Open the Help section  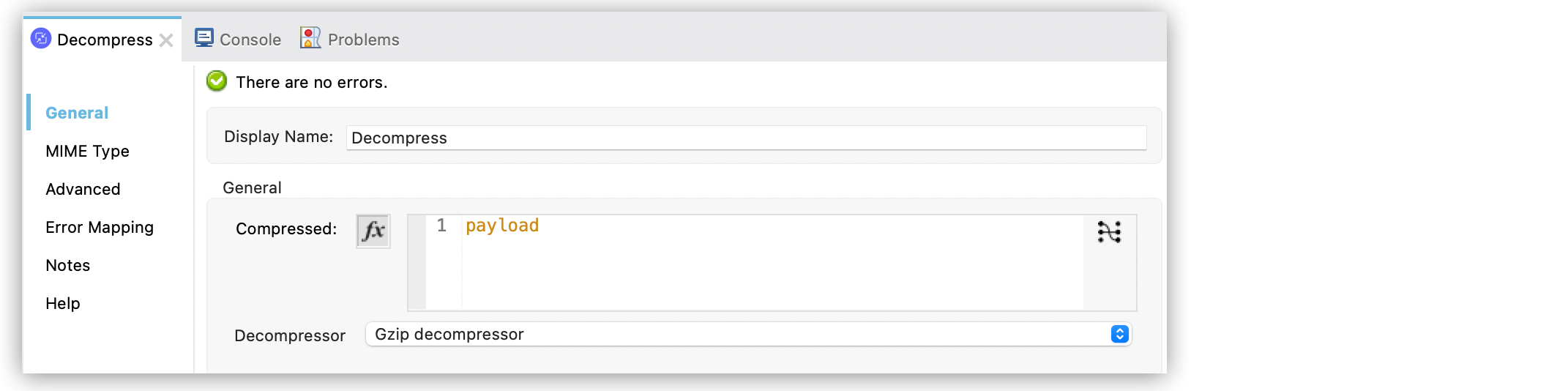(x=63, y=303)
